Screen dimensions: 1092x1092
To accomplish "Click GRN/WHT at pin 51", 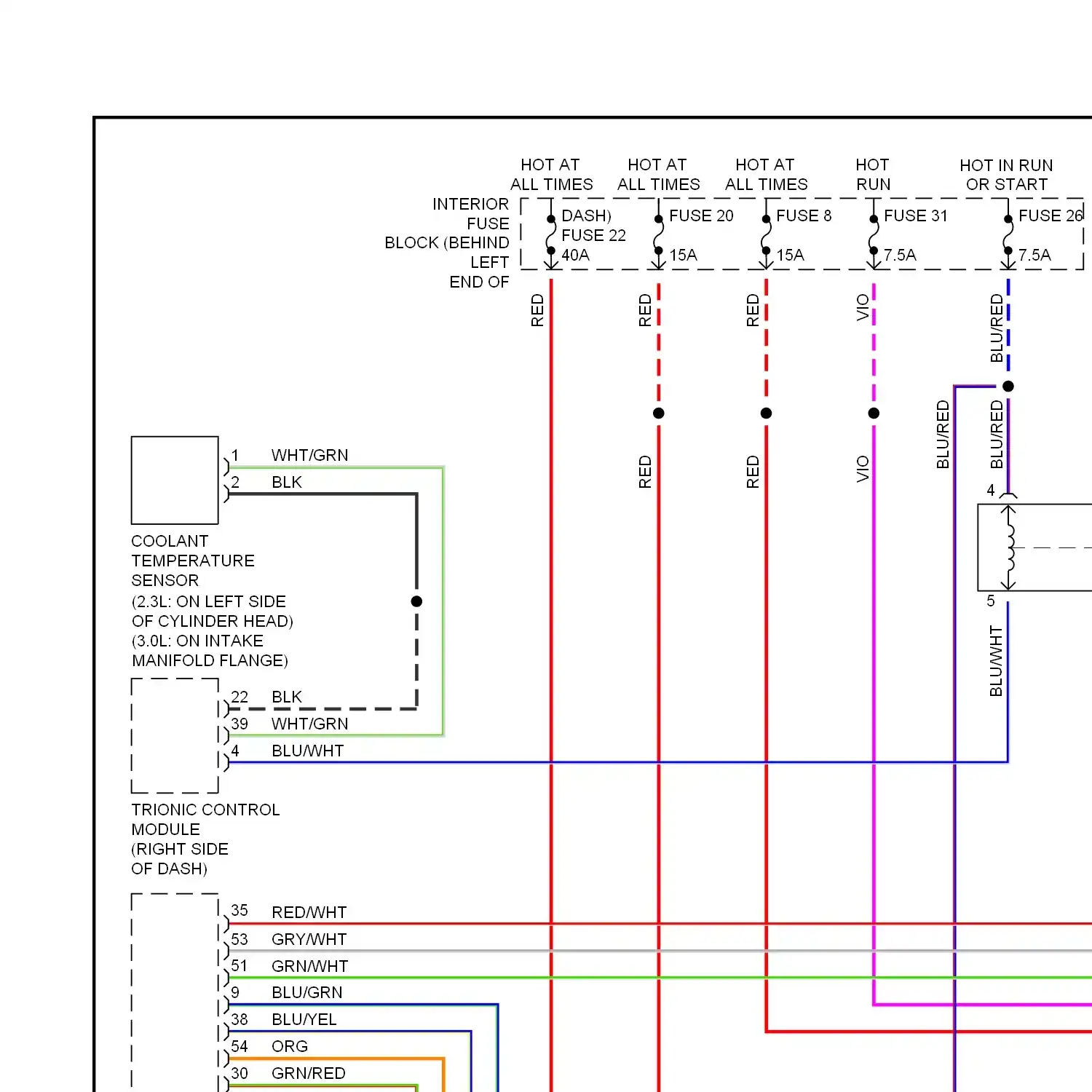I will 309,966.
